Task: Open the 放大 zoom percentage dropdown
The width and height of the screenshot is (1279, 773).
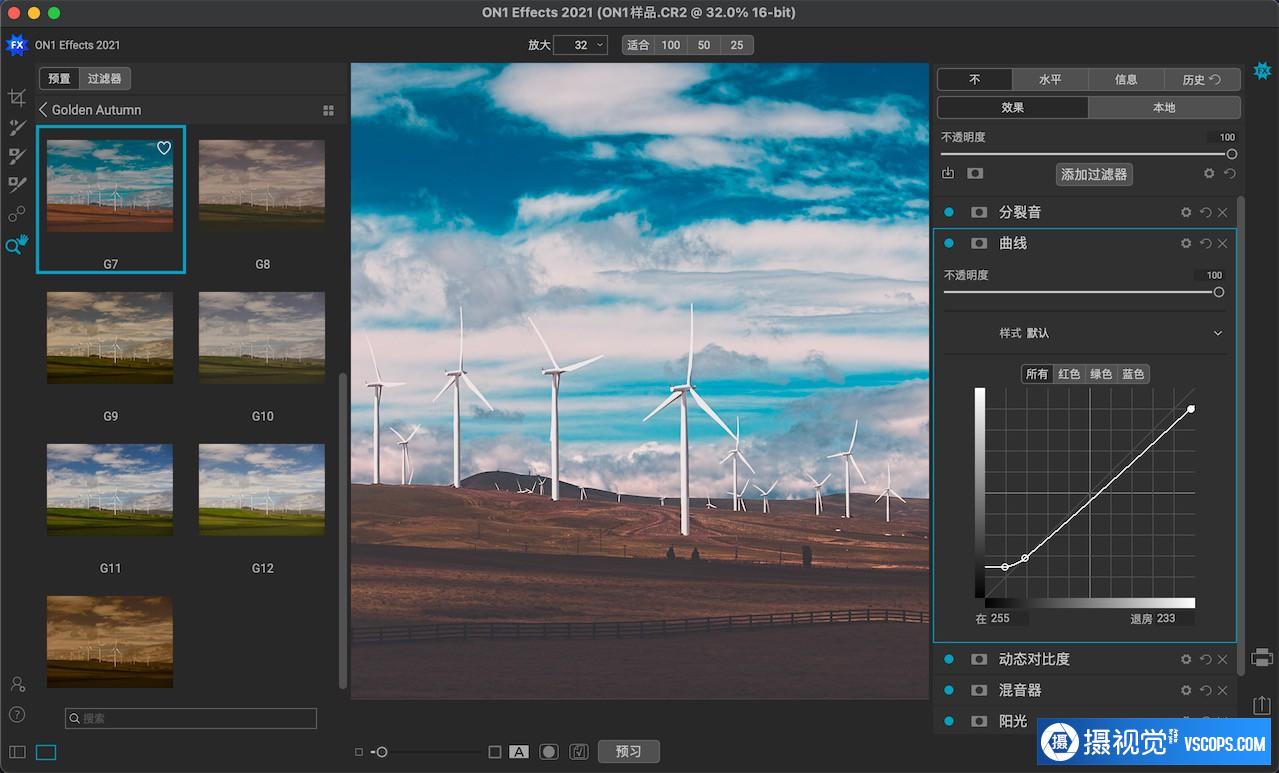Action: coord(580,45)
